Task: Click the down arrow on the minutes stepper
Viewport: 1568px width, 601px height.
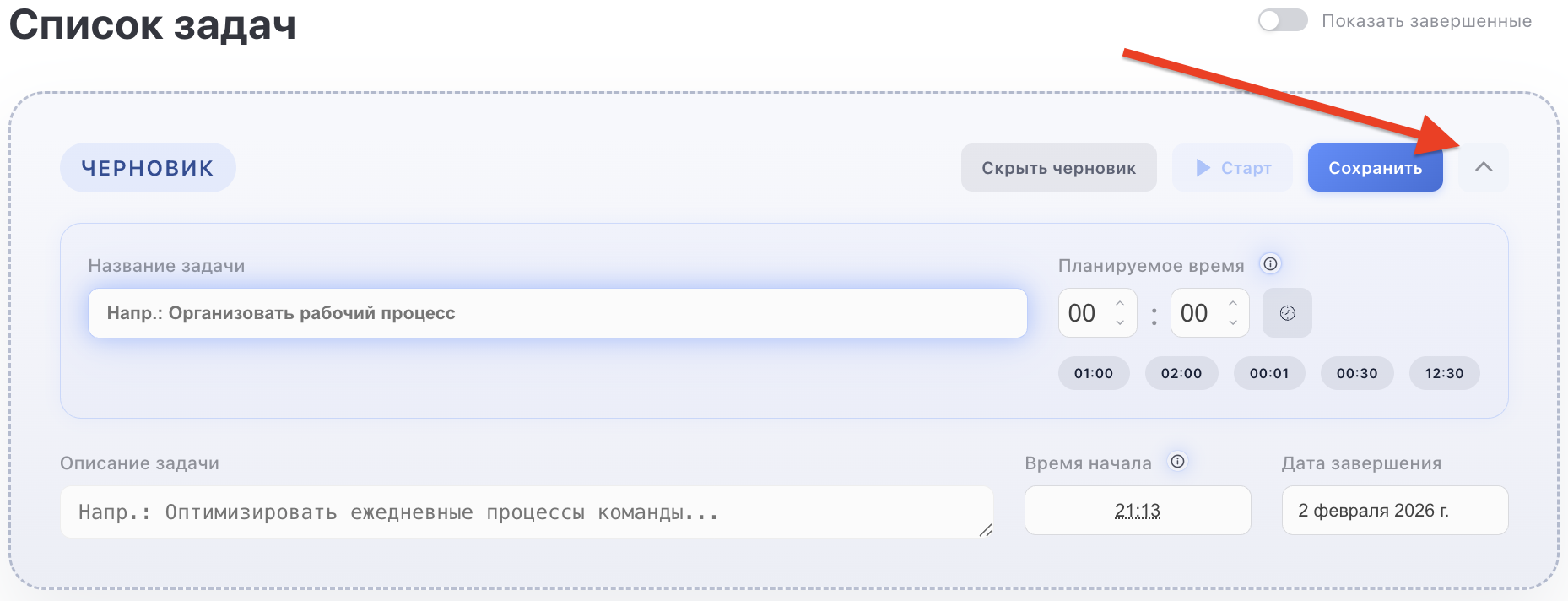Action: pyautogui.click(x=1231, y=322)
